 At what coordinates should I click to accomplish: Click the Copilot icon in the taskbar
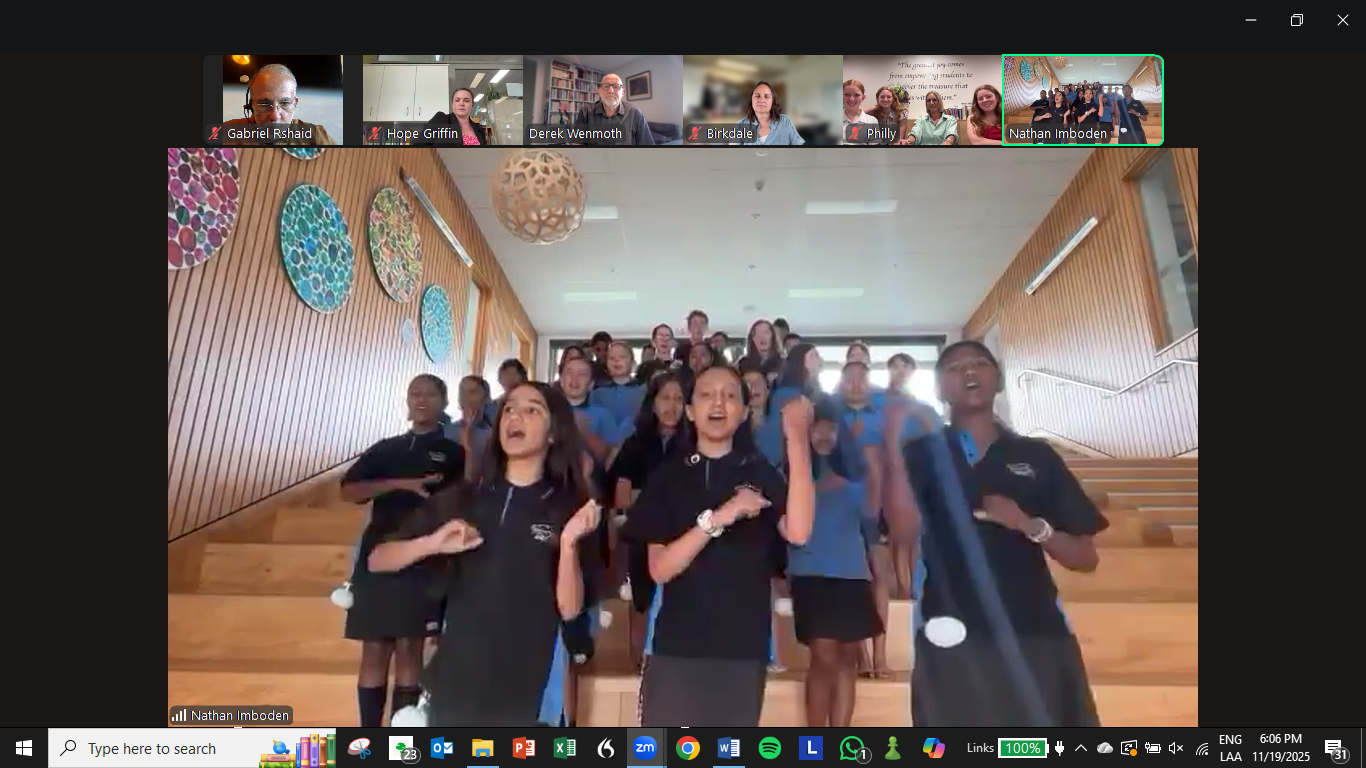(x=933, y=748)
